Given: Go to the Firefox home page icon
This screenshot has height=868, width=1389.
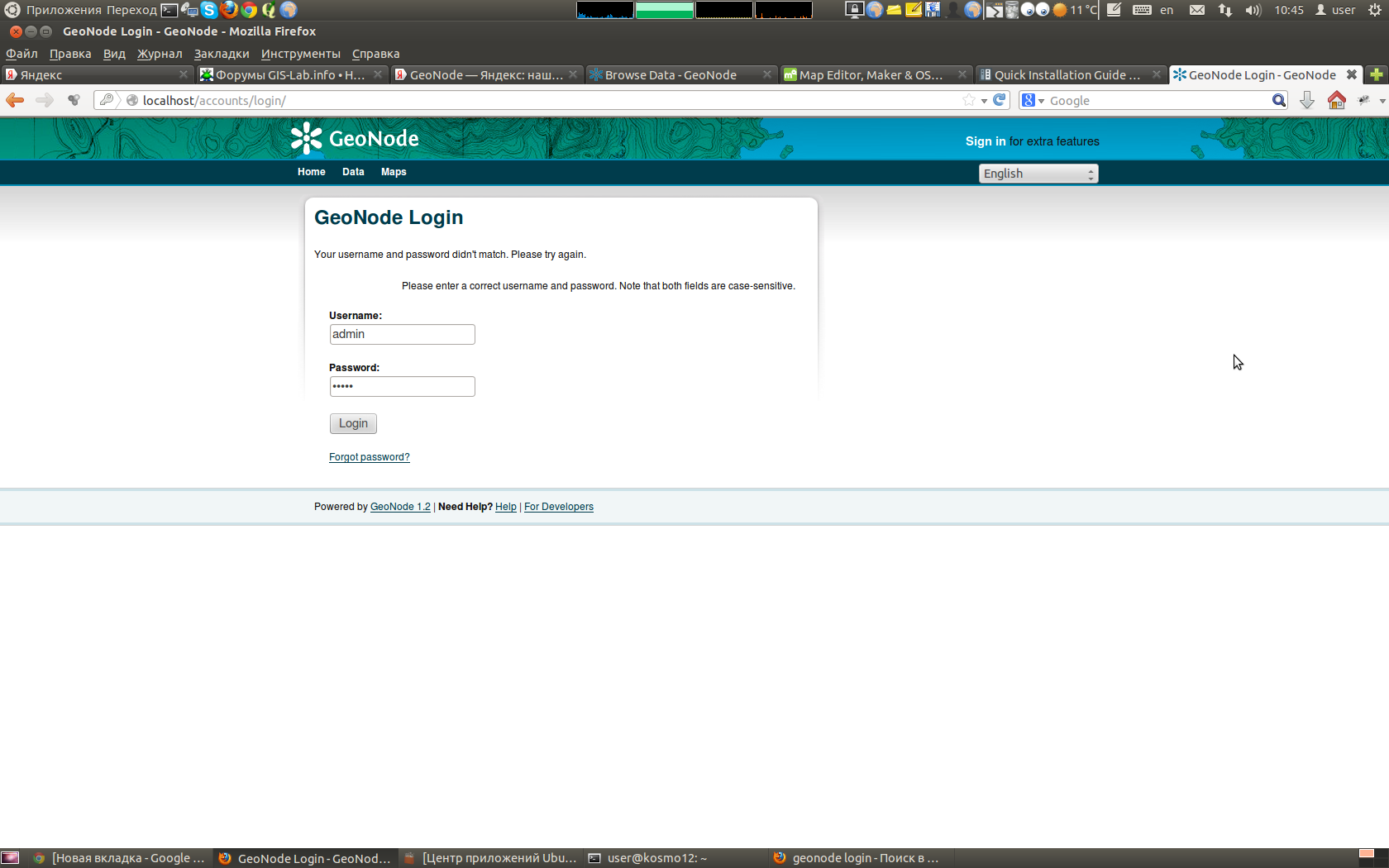Looking at the screenshot, I should (1336, 100).
